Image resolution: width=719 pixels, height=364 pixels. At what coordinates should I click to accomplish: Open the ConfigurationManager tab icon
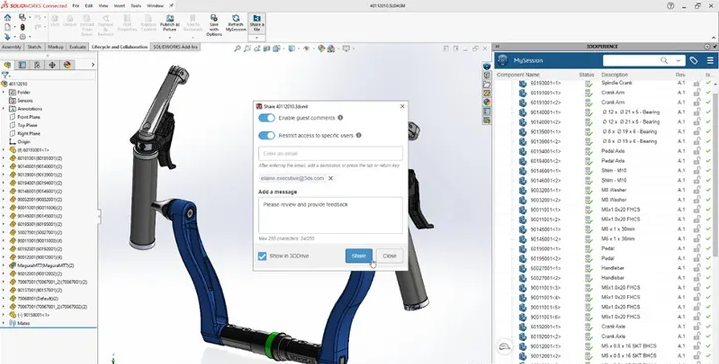coord(37,65)
